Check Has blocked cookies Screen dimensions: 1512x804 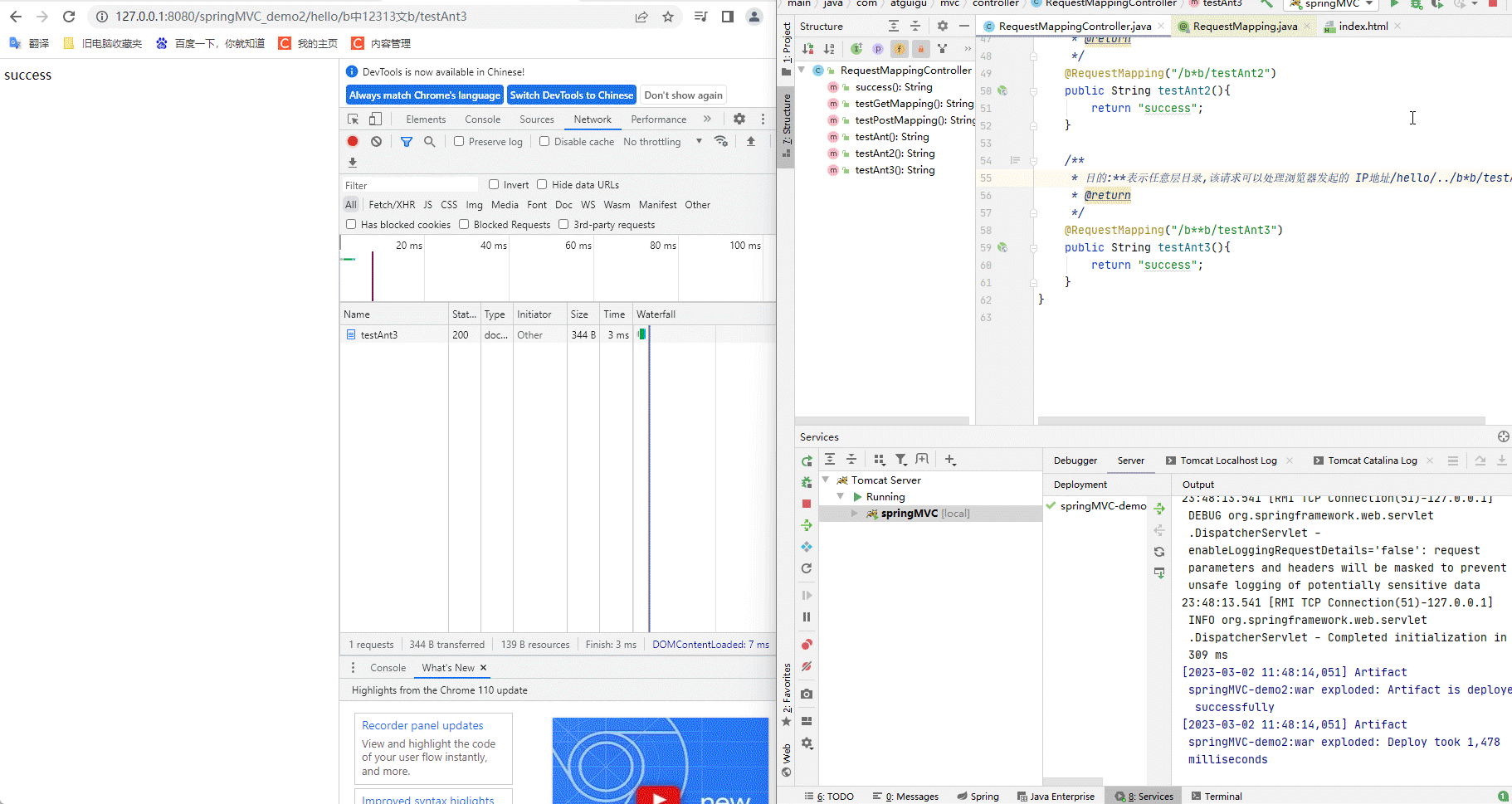pyautogui.click(x=351, y=225)
